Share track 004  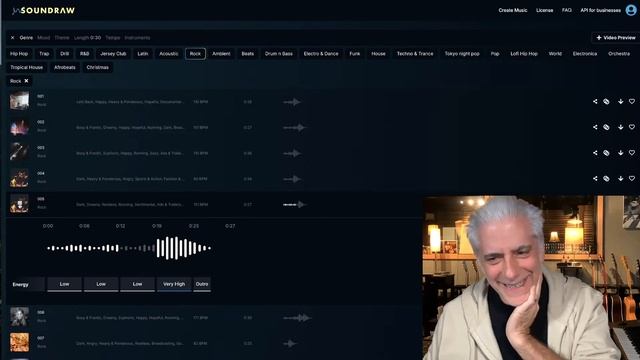pos(595,178)
